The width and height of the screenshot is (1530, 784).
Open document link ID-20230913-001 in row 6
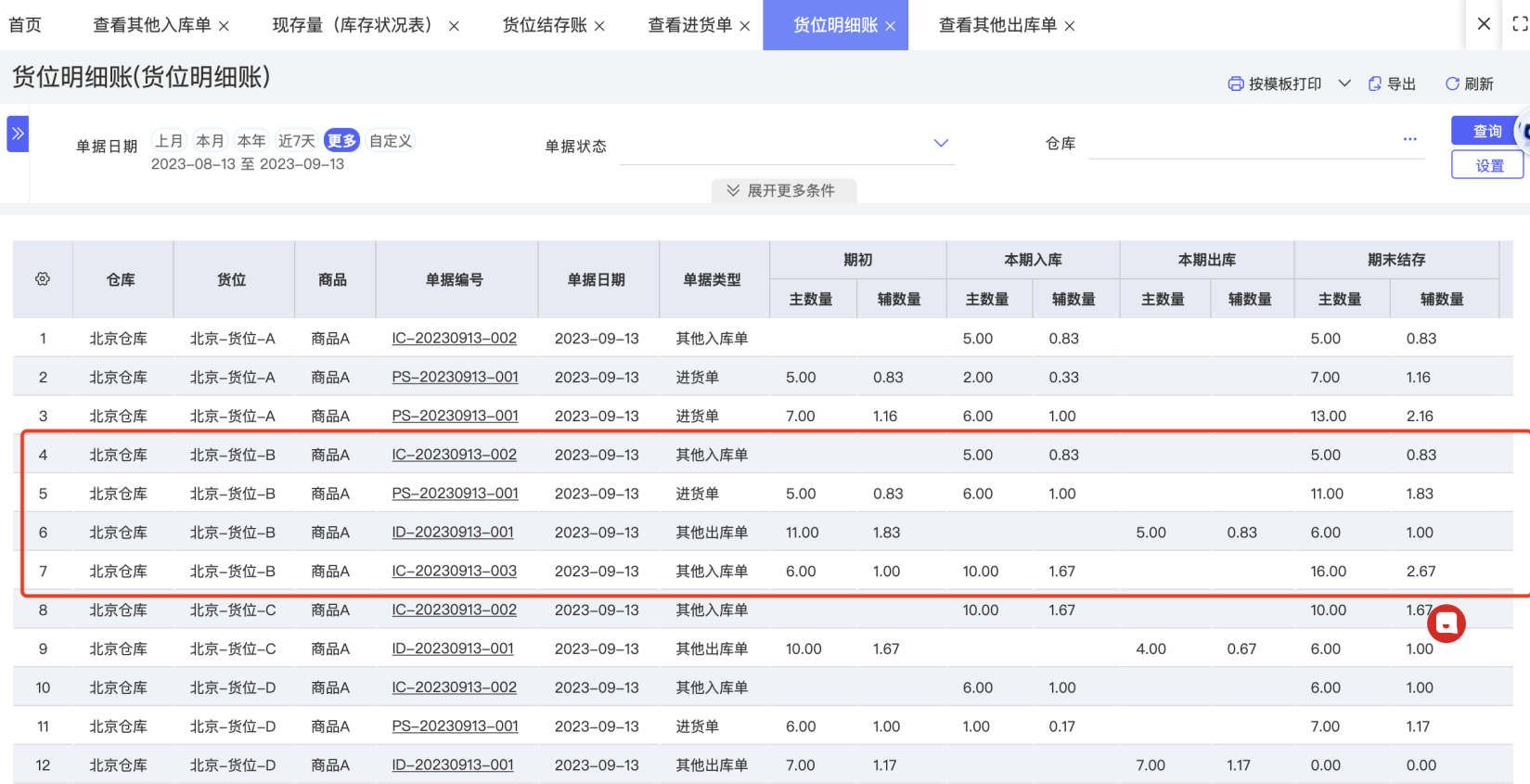[x=453, y=533]
